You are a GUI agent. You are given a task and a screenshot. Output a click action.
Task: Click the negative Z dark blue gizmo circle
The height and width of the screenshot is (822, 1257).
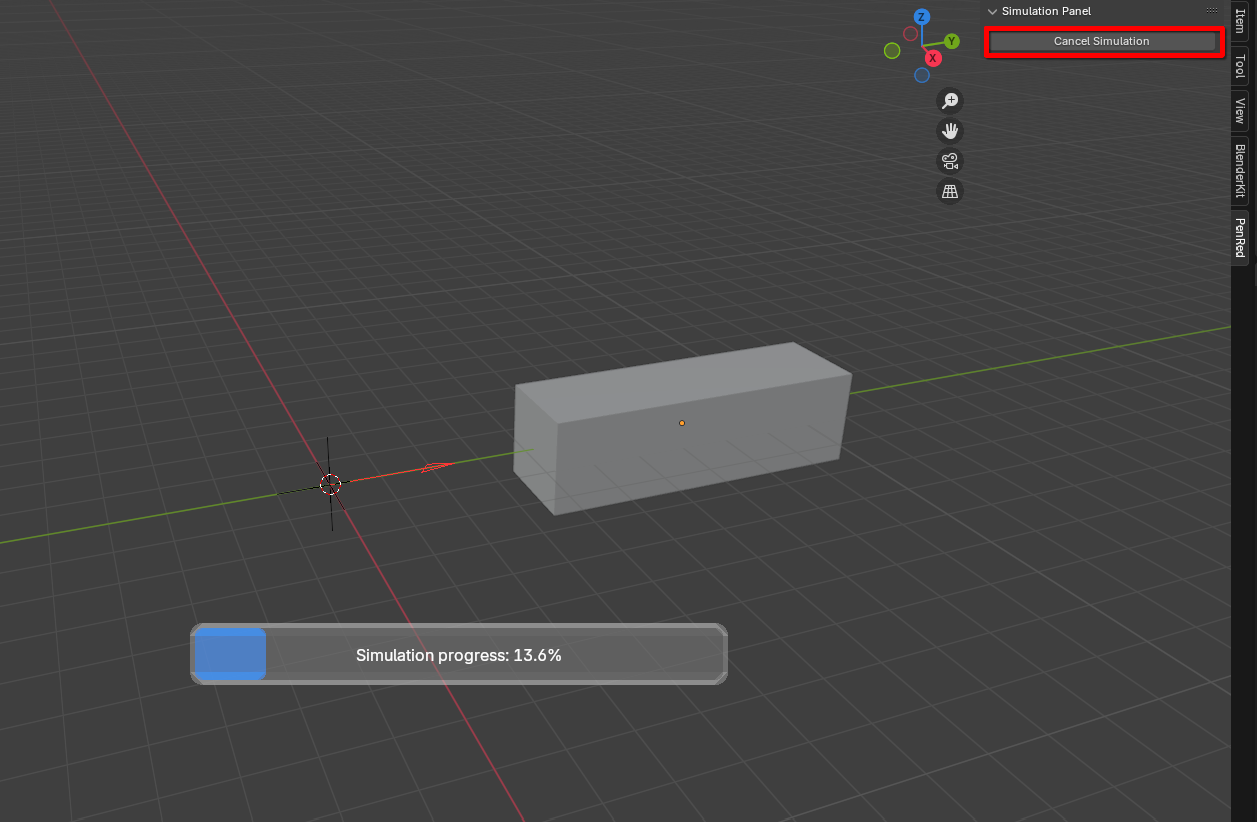click(x=922, y=75)
